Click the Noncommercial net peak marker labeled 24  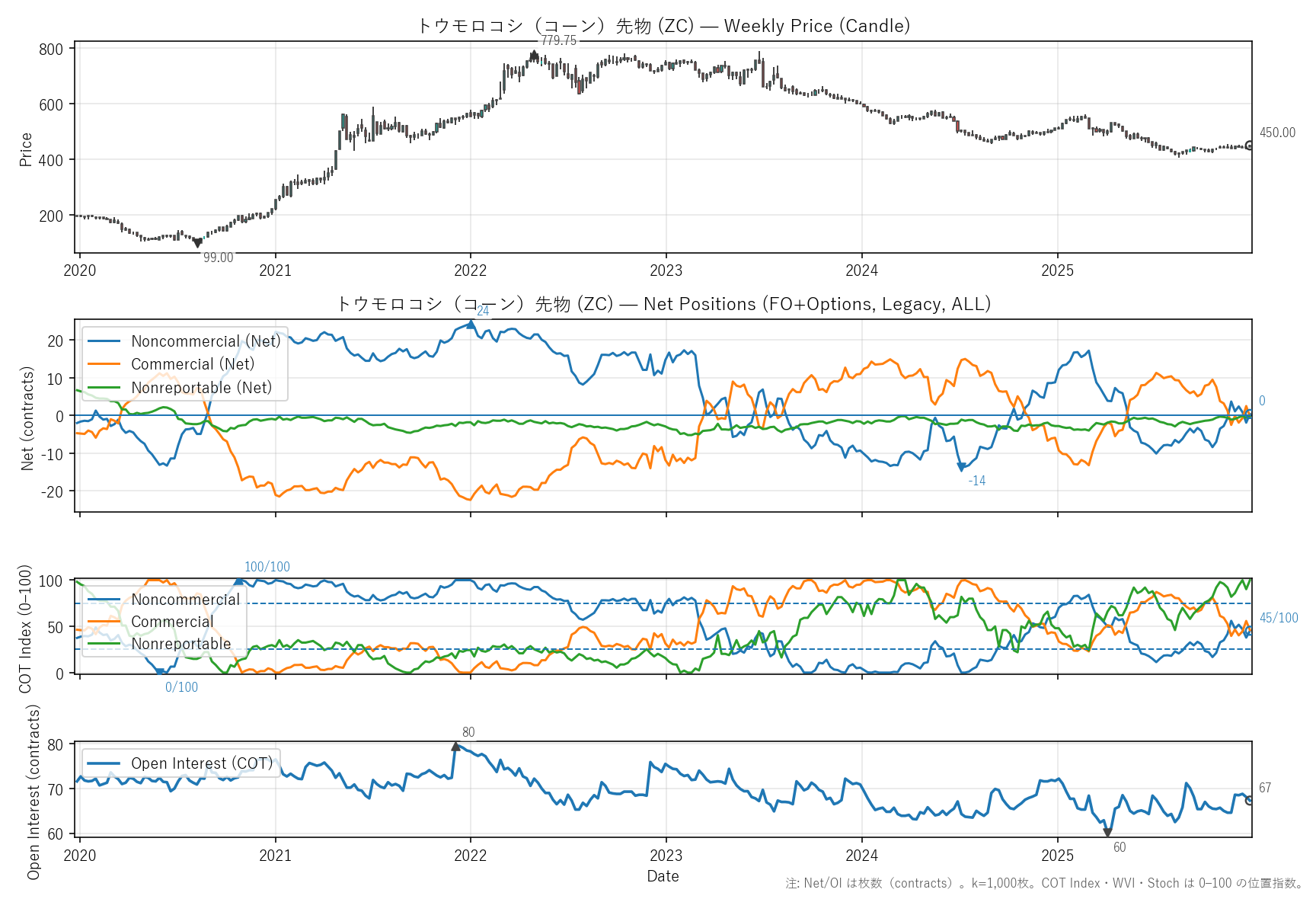tap(471, 325)
